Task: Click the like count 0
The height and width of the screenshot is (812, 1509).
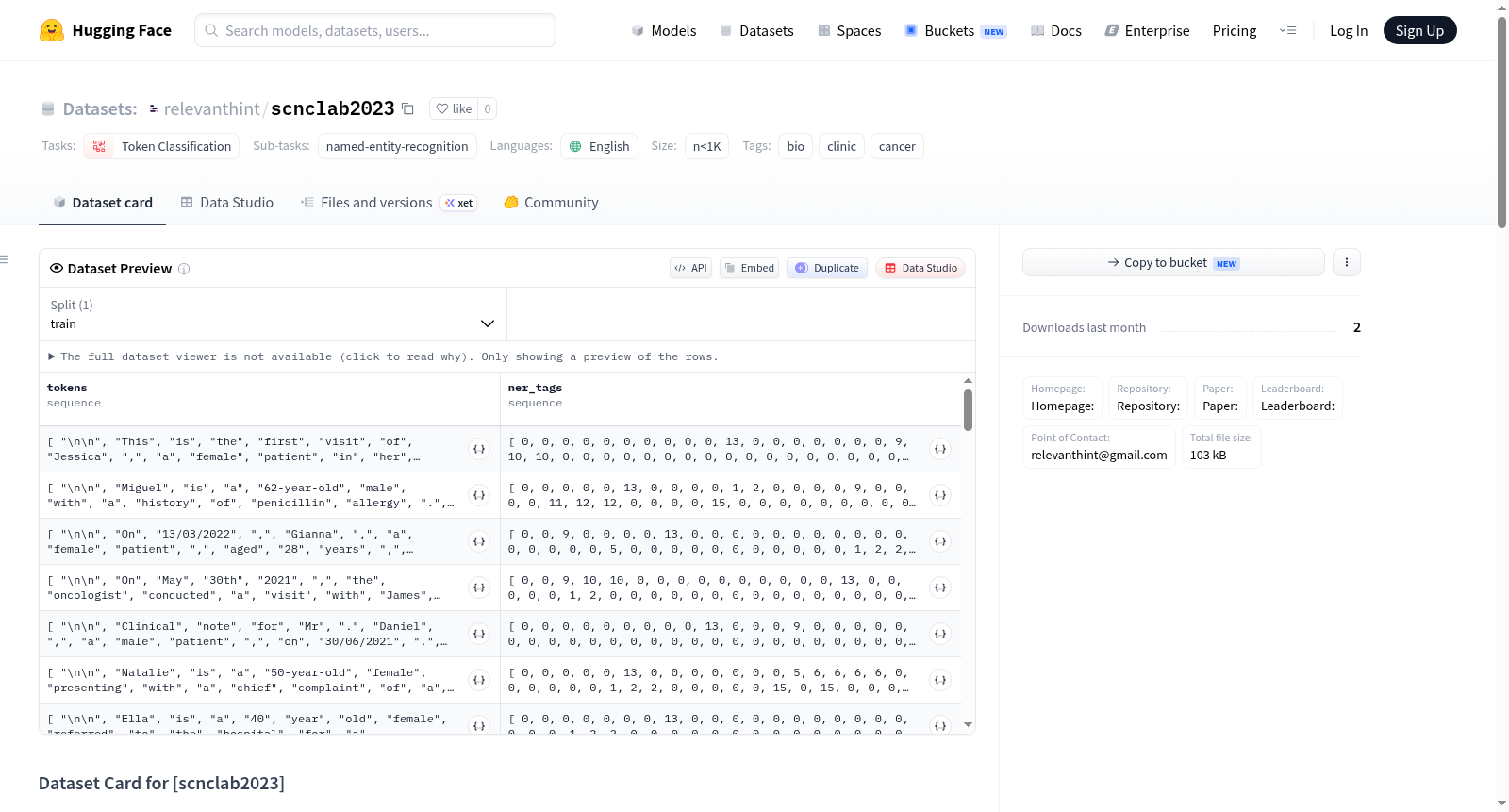Action: pyautogui.click(x=488, y=108)
